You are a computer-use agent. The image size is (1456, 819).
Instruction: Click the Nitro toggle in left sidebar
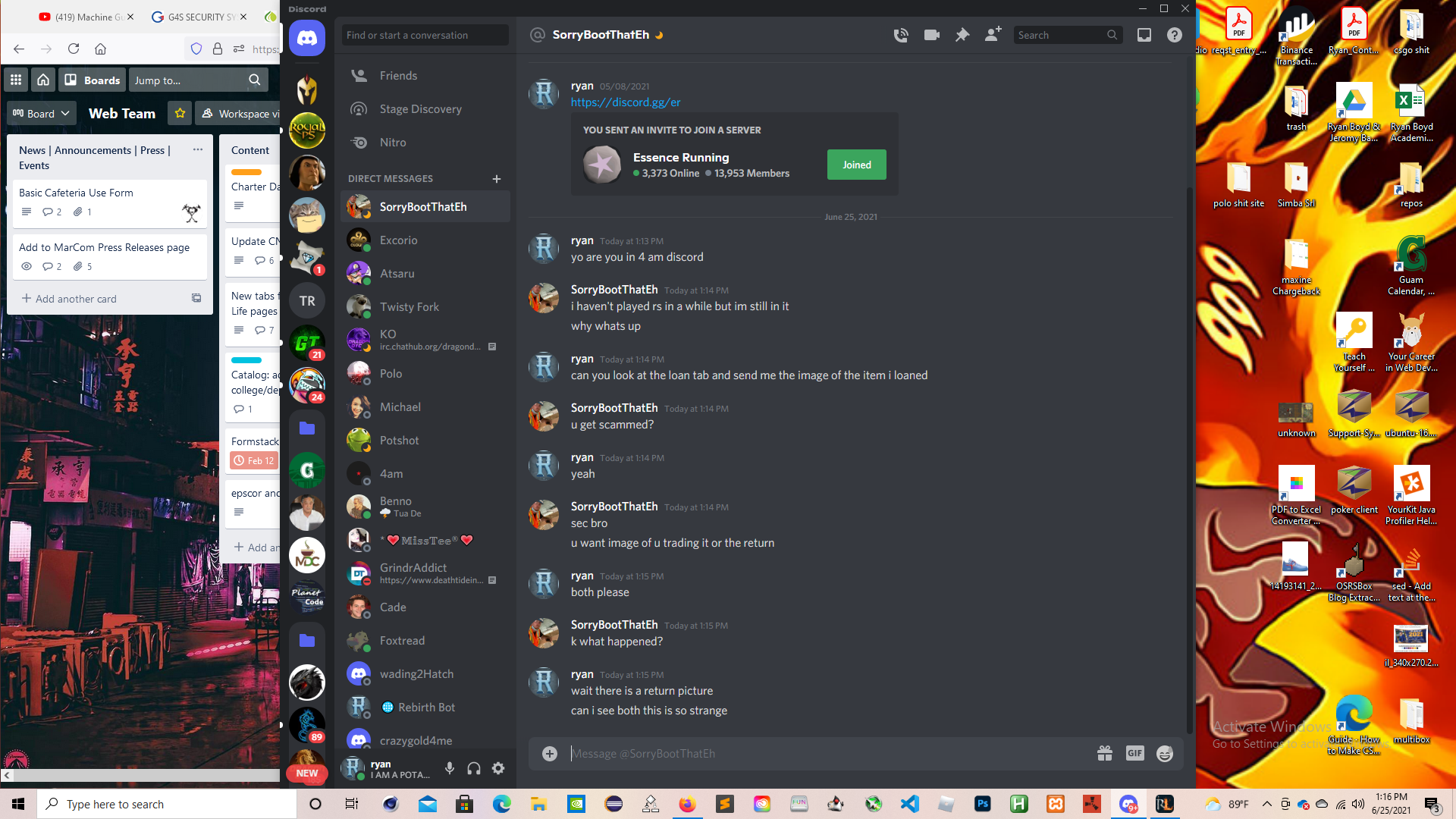coord(393,141)
